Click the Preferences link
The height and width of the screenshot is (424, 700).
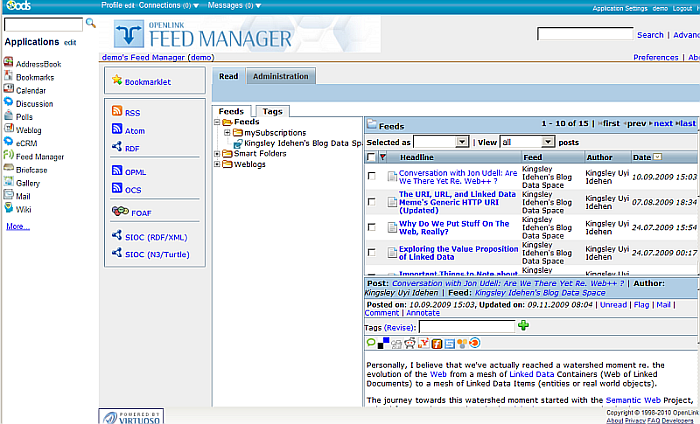point(655,57)
